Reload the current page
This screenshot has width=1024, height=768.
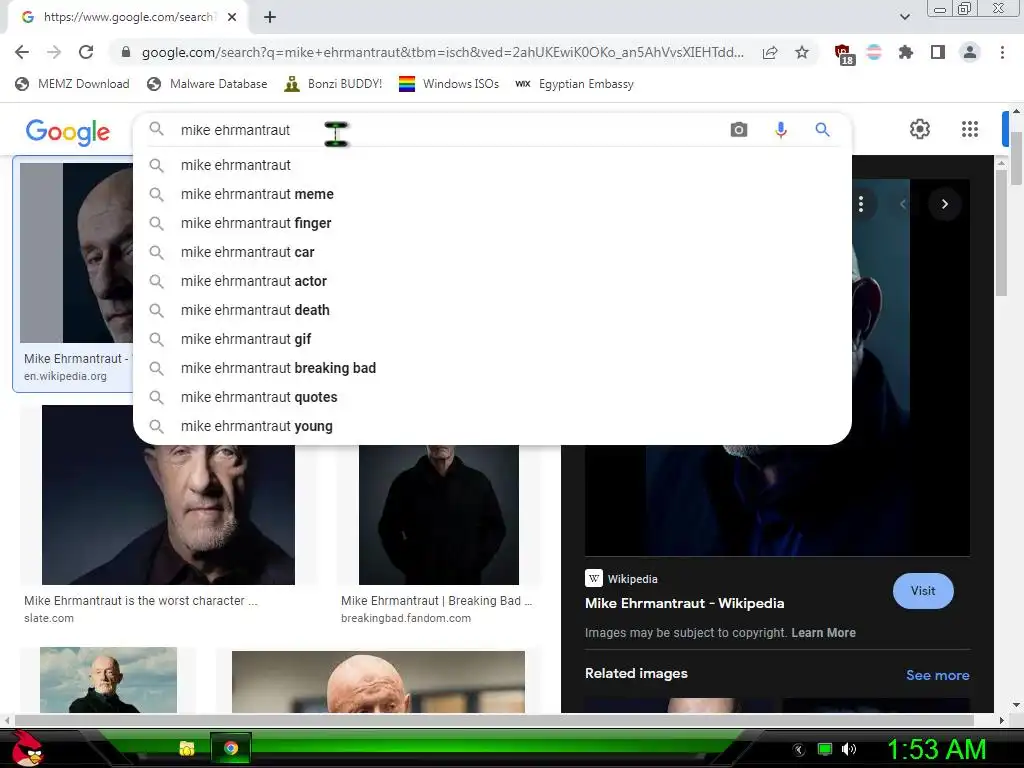pos(86,52)
